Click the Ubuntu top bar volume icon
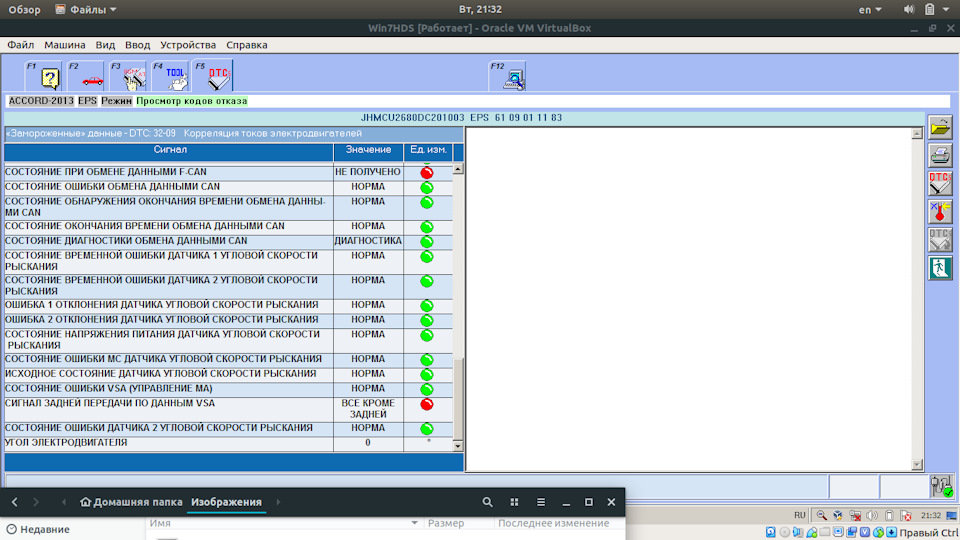 click(x=909, y=9)
